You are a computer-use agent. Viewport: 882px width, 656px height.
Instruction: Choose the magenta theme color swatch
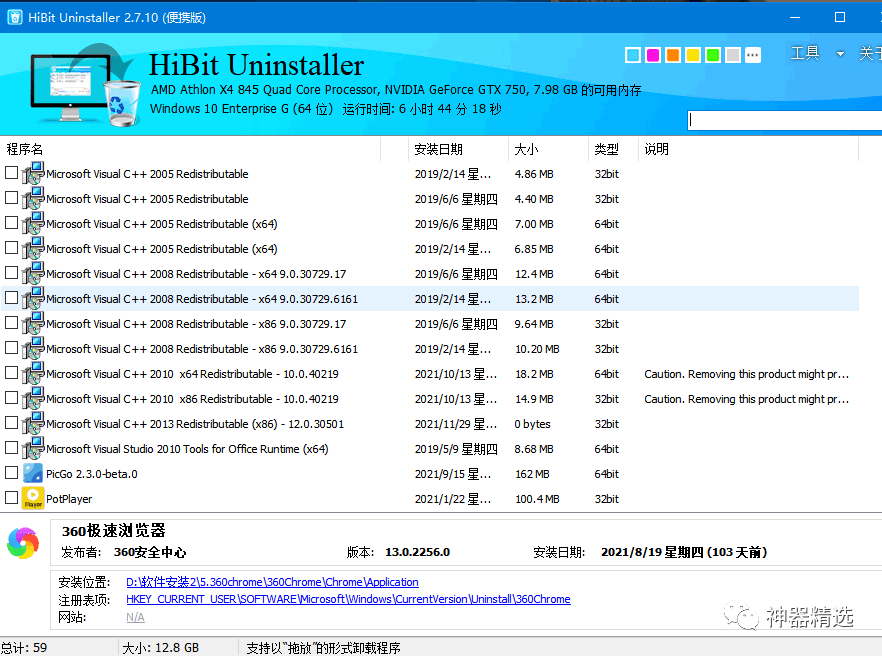point(653,55)
